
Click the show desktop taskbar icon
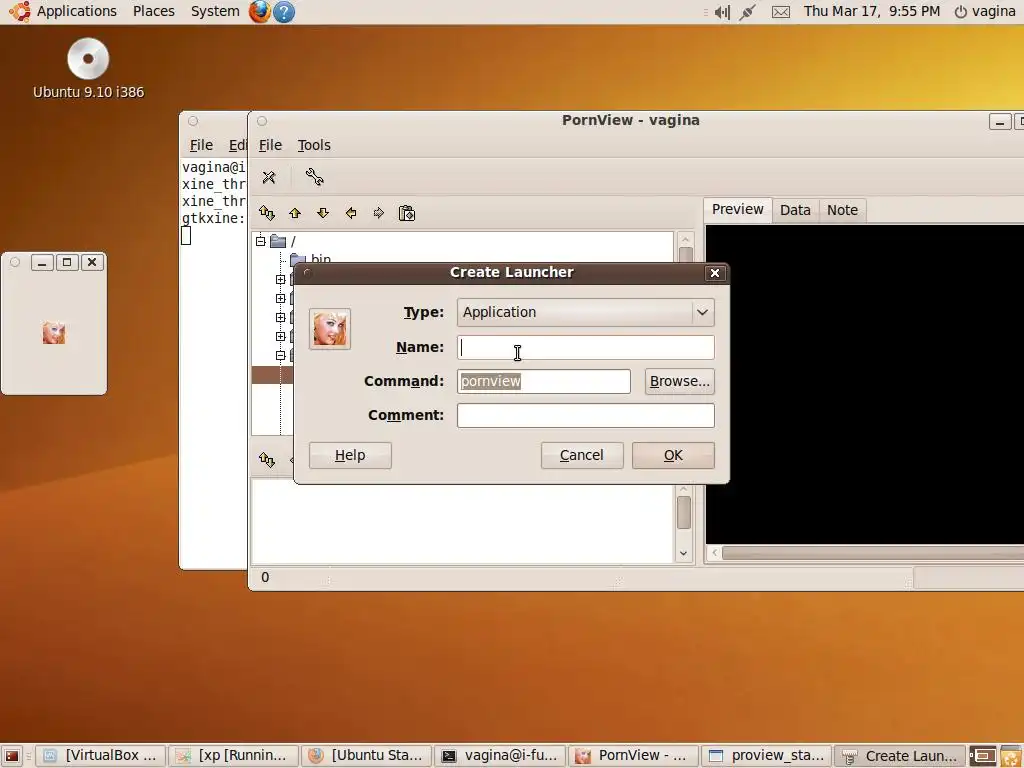tap(12, 756)
